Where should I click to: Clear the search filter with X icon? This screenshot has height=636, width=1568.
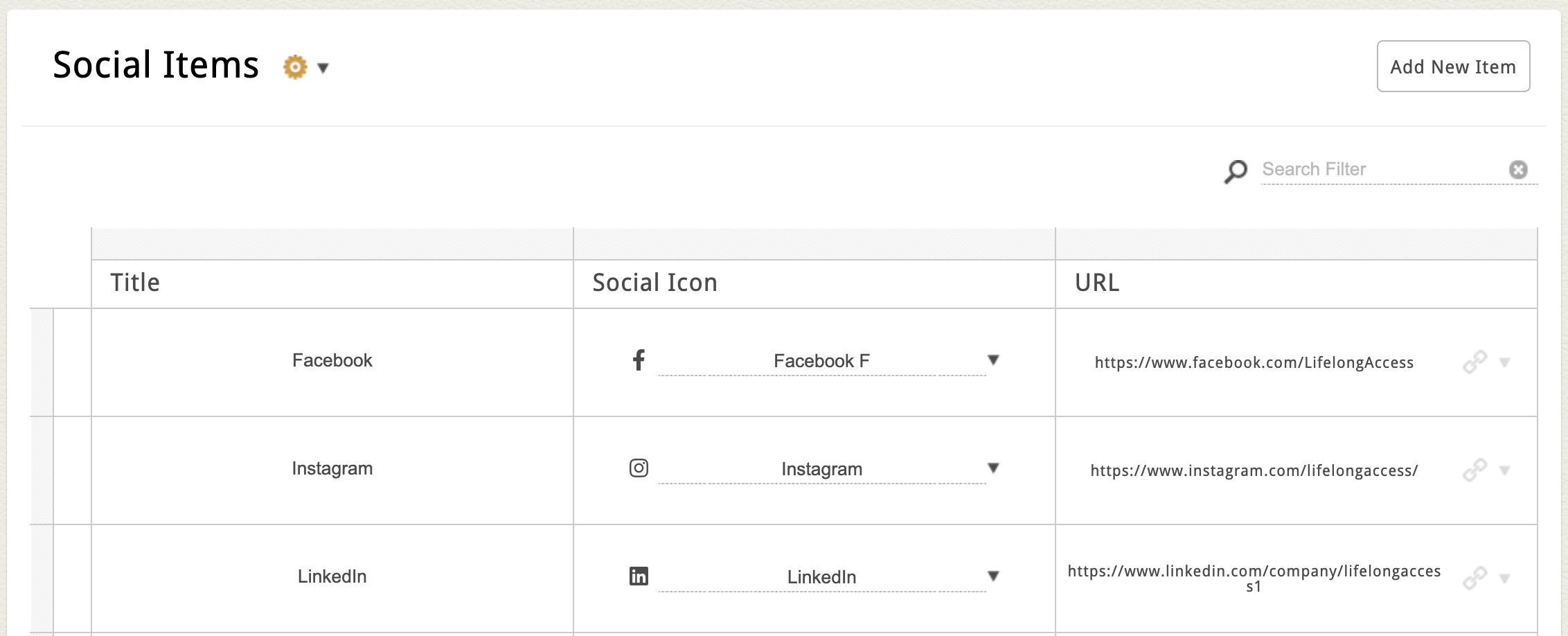point(1518,170)
